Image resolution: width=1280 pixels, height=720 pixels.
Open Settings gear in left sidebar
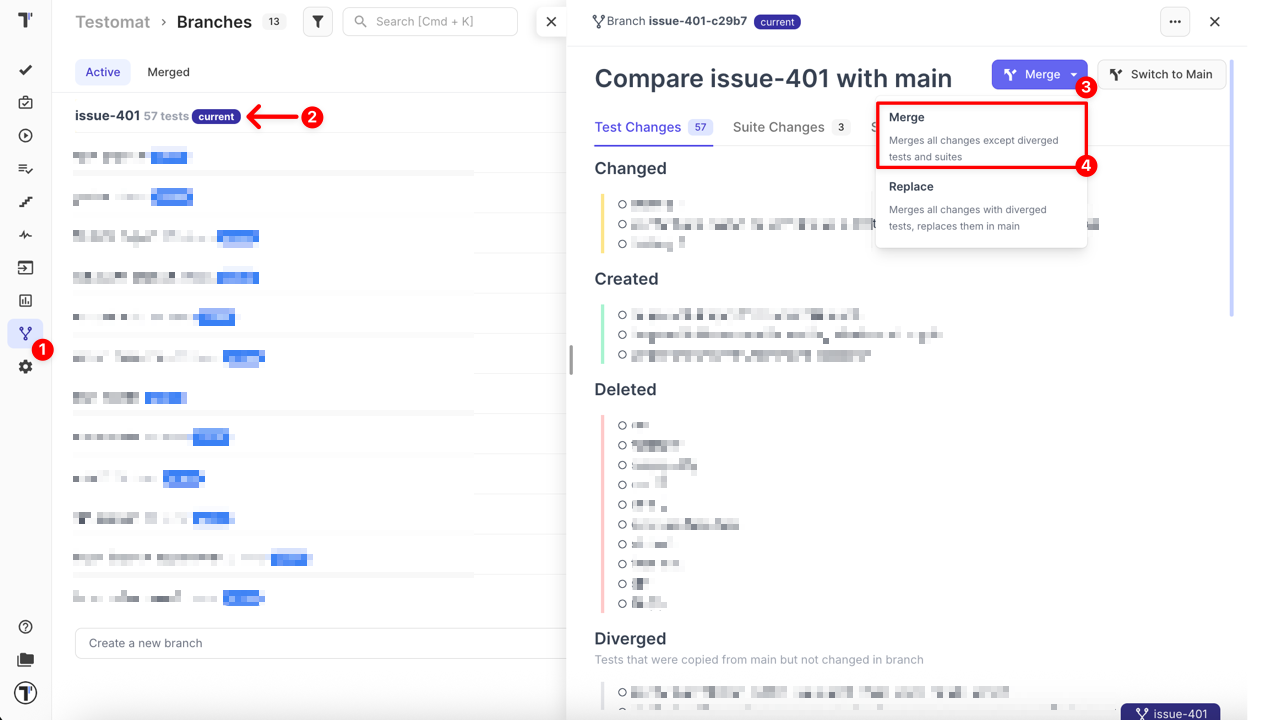click(x=26, y=367)
